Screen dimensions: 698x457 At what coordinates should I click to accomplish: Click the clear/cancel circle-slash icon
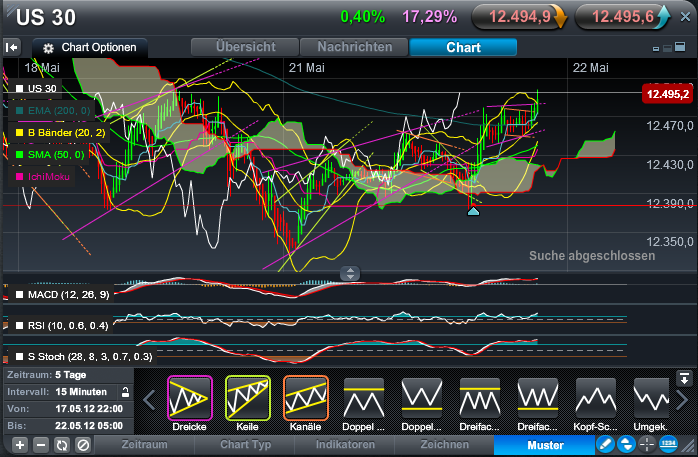click(x=83, y=445)
